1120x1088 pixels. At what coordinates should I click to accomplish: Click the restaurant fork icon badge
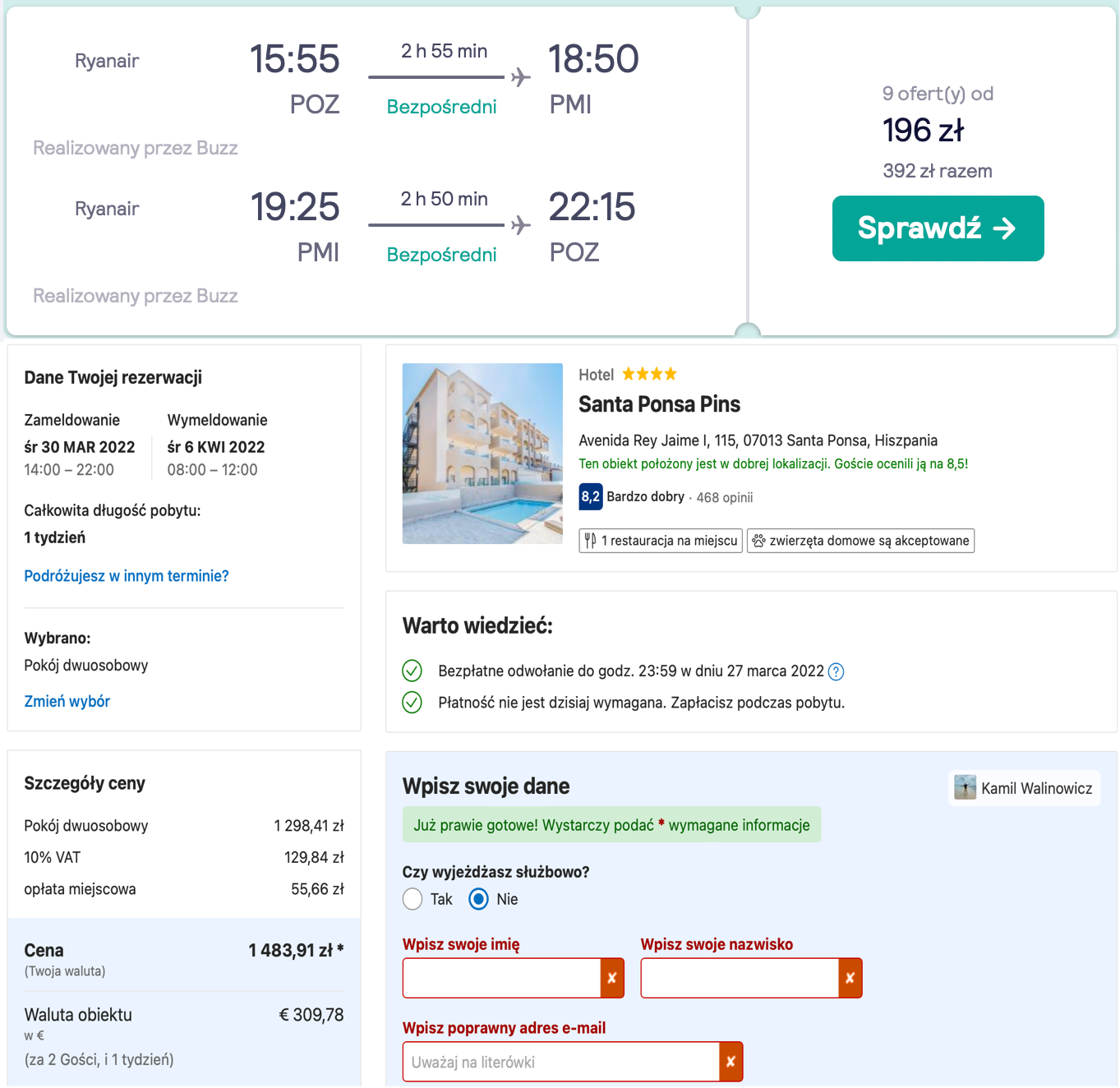coord(590,541)
